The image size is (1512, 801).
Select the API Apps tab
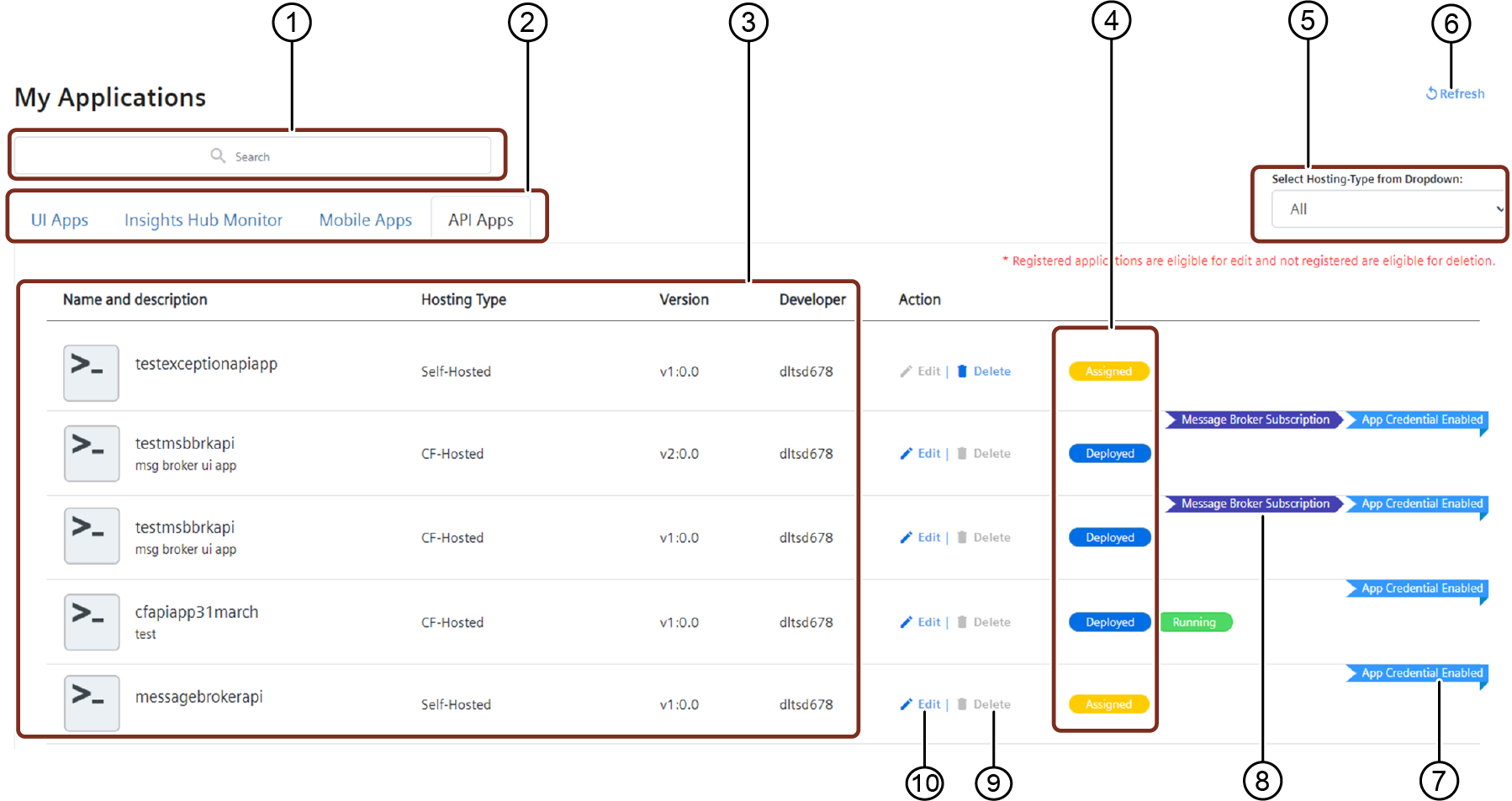(481, 220)
